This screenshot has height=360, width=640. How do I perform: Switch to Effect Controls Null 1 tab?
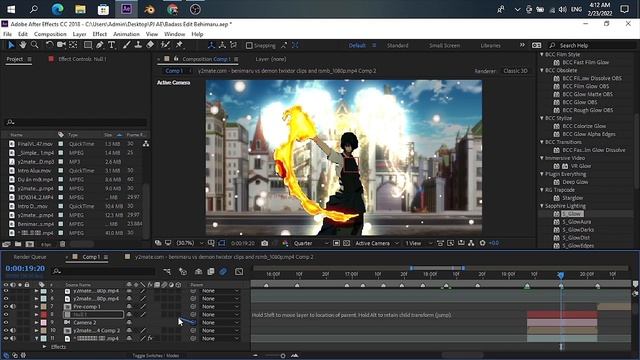pos(82,59)
